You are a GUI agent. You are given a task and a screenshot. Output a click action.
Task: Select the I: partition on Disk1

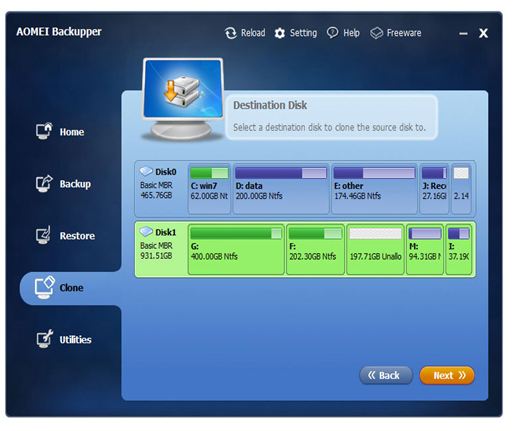(x=459, y=249)
